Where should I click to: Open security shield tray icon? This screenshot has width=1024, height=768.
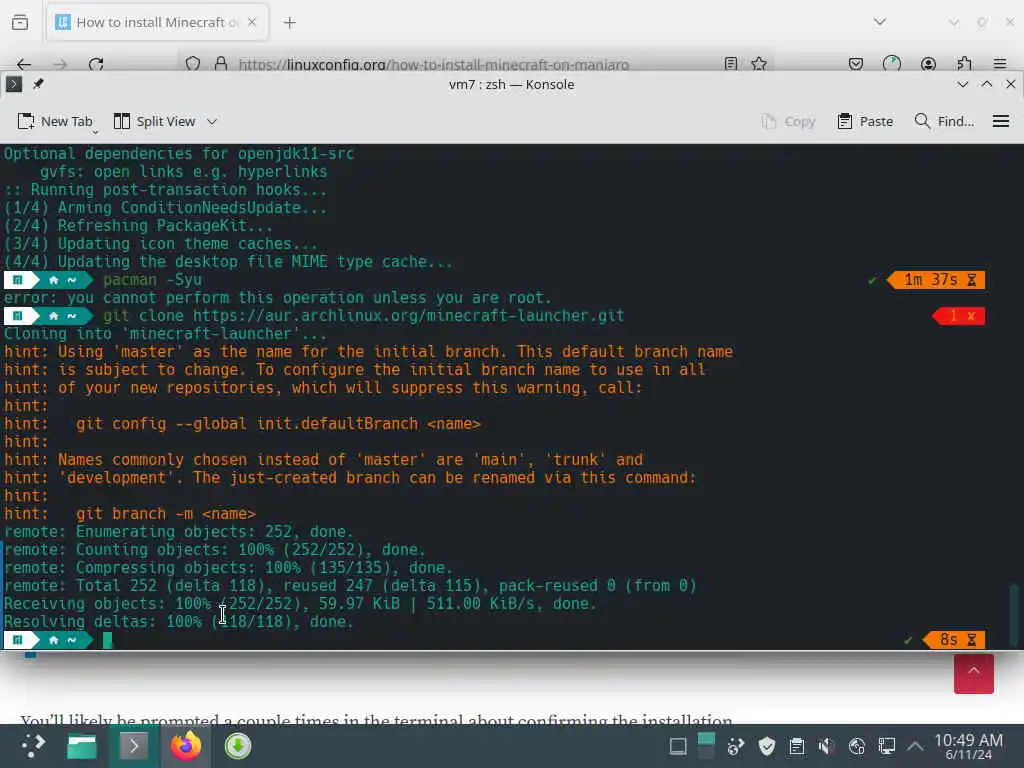point(767,746)
